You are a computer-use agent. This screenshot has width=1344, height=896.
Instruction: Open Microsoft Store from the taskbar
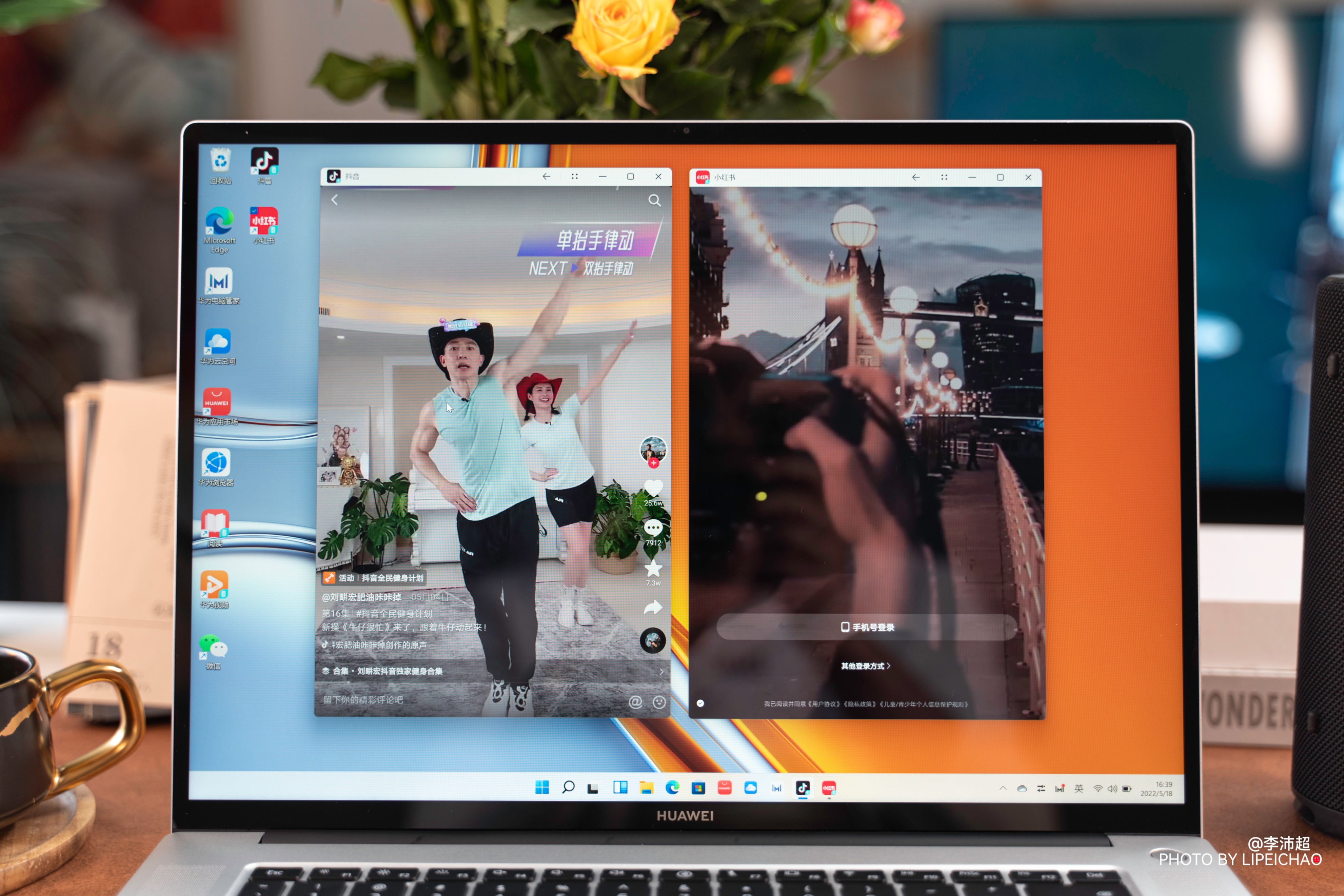[x=698, y=788]
